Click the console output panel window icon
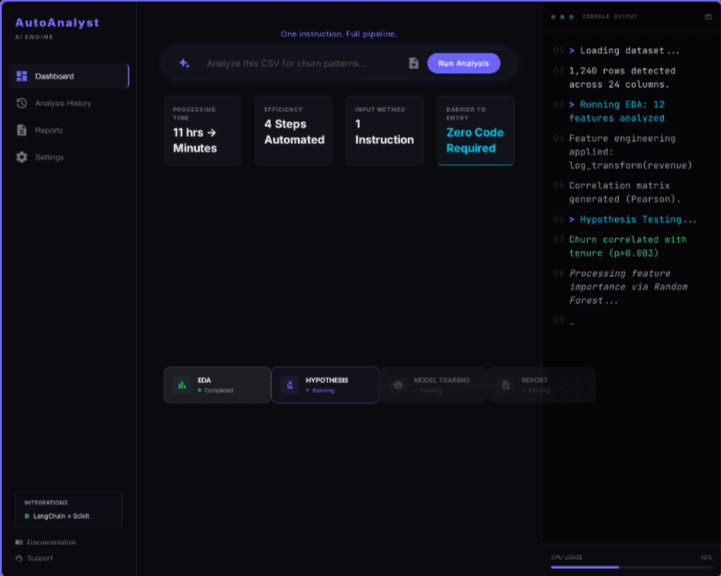The height and width of the screenshot is (576, 721). pos(708,17)
